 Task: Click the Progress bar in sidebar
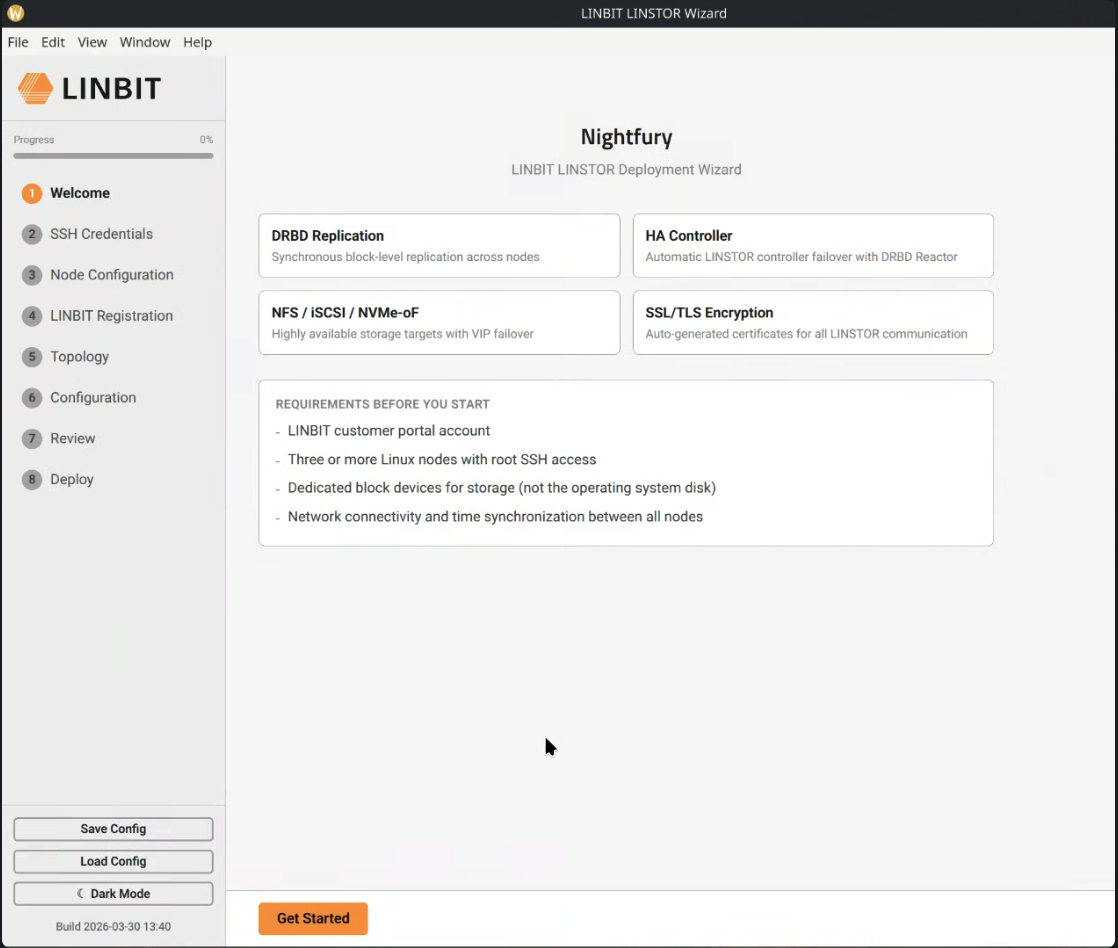click(x=113, y=156)
